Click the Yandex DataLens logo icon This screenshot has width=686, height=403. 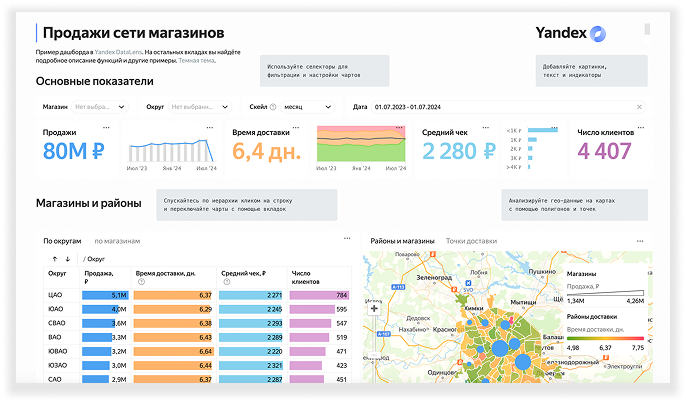point(598,34)
